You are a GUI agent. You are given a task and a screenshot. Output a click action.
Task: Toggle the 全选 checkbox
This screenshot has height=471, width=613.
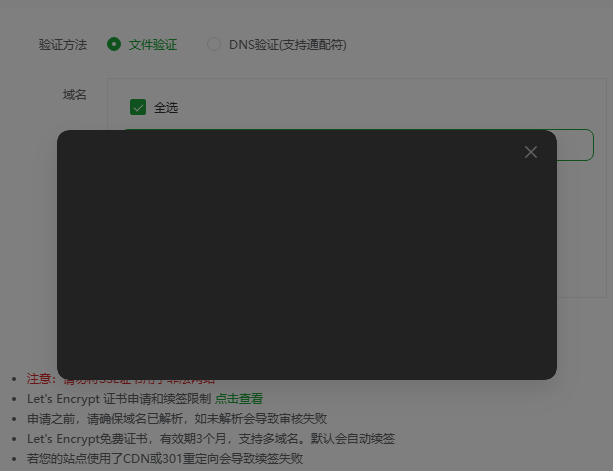pyautogui.click(x=138, y=107)
